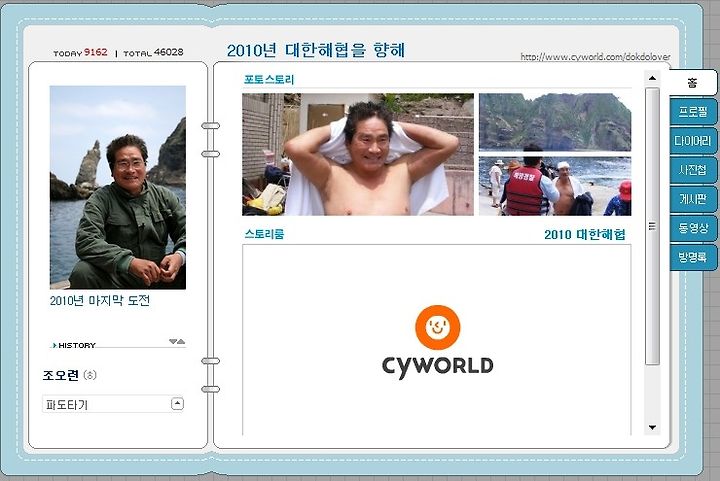
Task: Go to the 사진첩 tab
Action: coord(693,170)
